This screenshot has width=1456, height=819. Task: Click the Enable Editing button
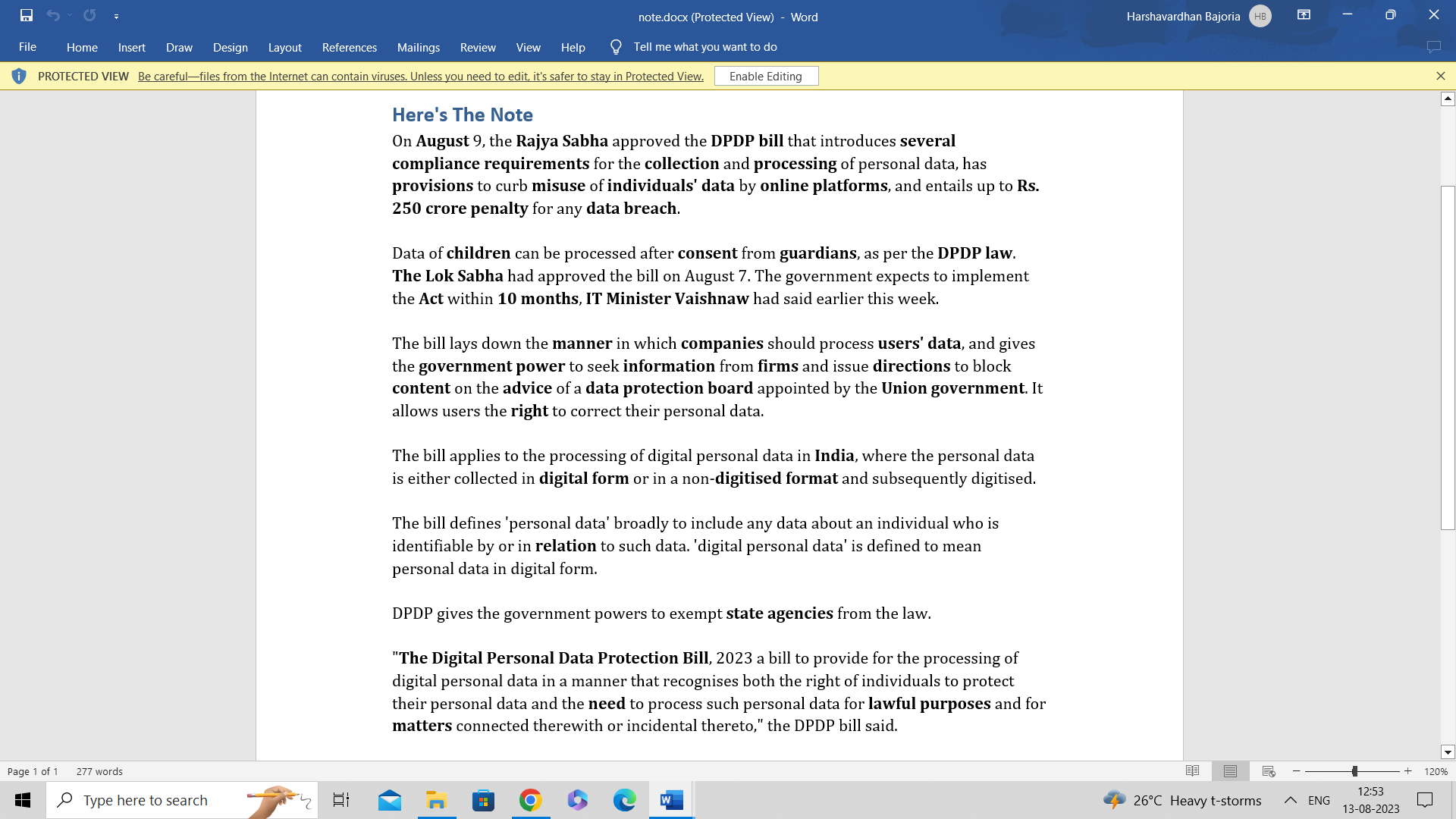pos(765,76)
